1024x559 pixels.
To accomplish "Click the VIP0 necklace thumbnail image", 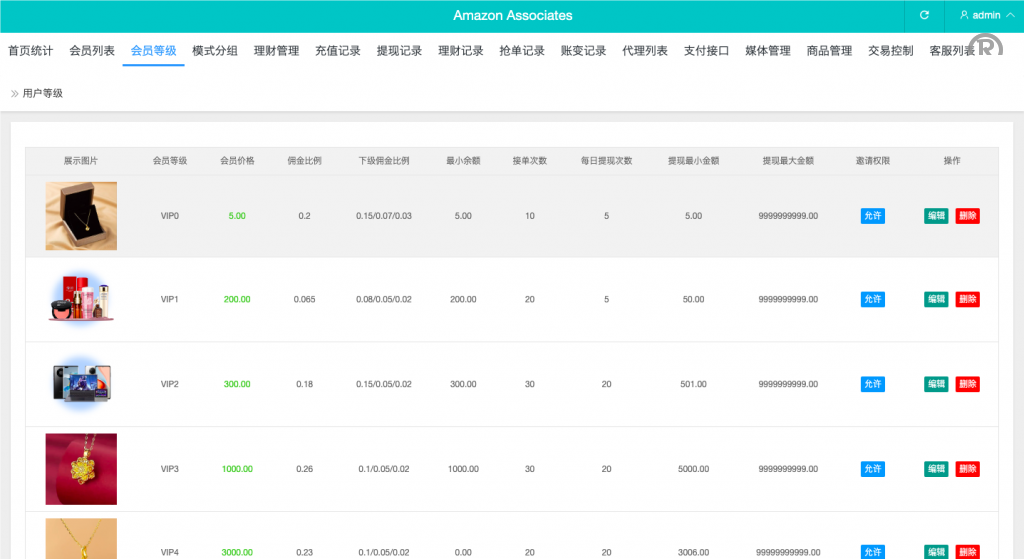I will coord(81,216).
